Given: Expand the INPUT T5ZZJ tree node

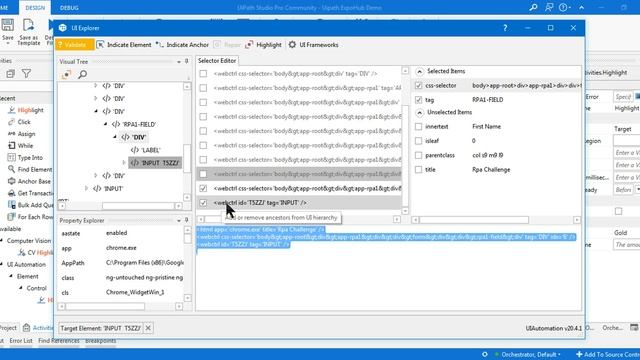Looking at the screenshot, I should click(x=124, y=163).
